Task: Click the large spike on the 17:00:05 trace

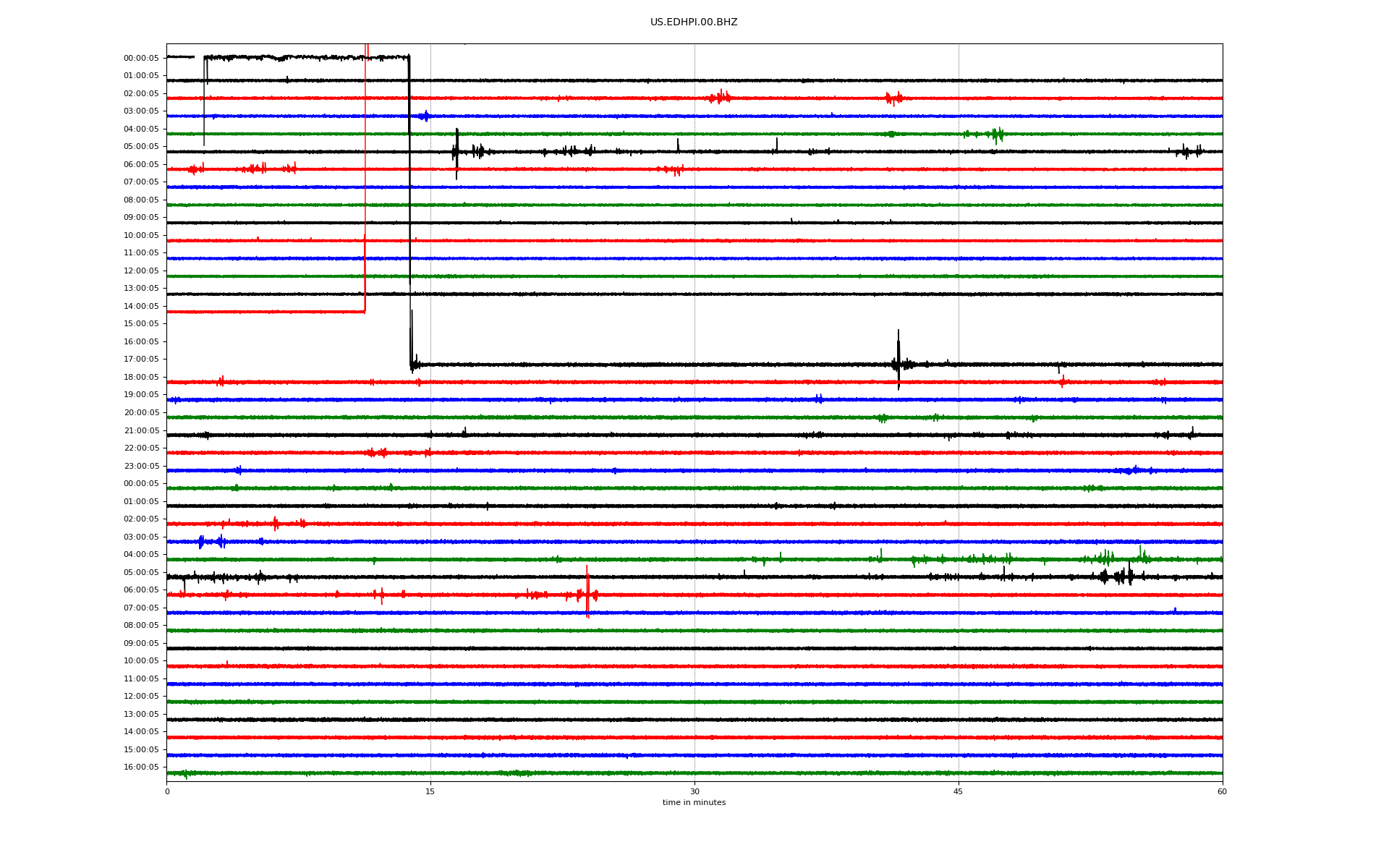Action: click(x=899, y=359)
